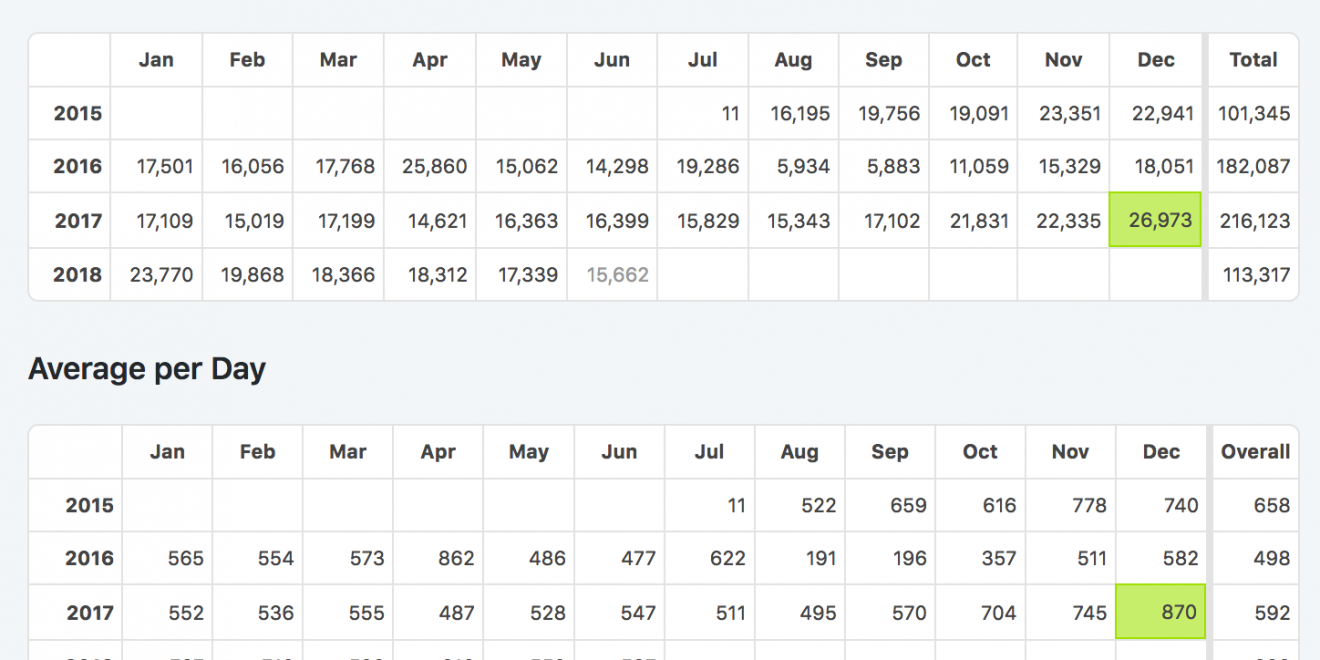1320x660 pixels.
Task: Click the April 2016 value 25,860
Action: pos(434,167)
